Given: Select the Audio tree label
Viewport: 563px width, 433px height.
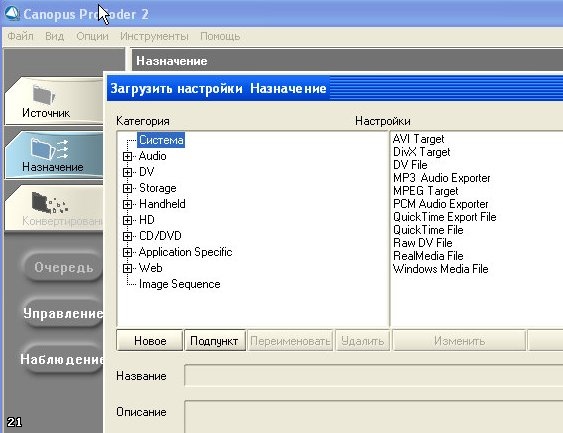Looking at the screenshot, I should 153,156.
